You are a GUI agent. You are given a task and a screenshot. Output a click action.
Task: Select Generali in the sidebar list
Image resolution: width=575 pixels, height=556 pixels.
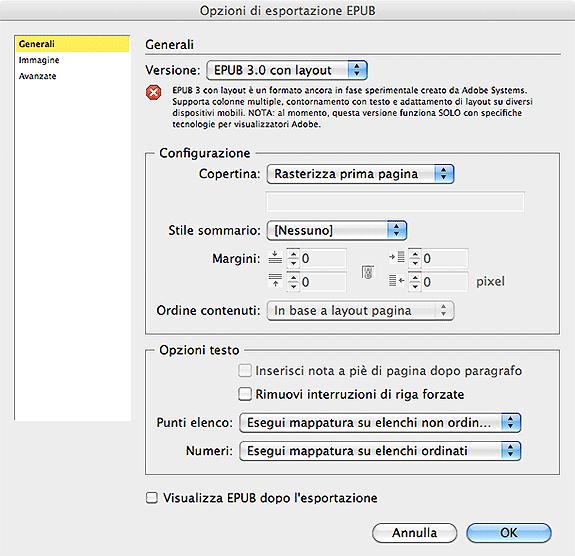click(72, 44)
